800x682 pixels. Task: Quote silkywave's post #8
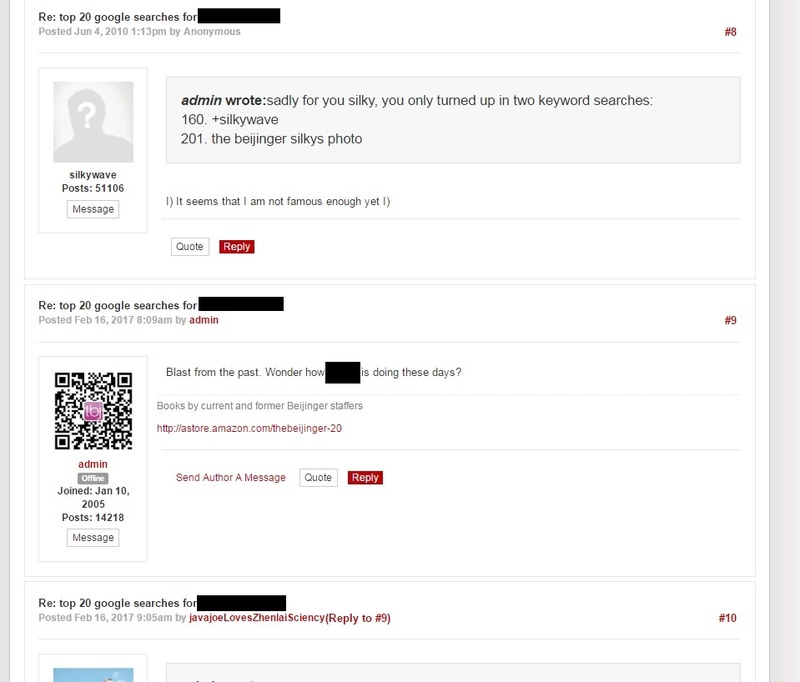point(190,246)
